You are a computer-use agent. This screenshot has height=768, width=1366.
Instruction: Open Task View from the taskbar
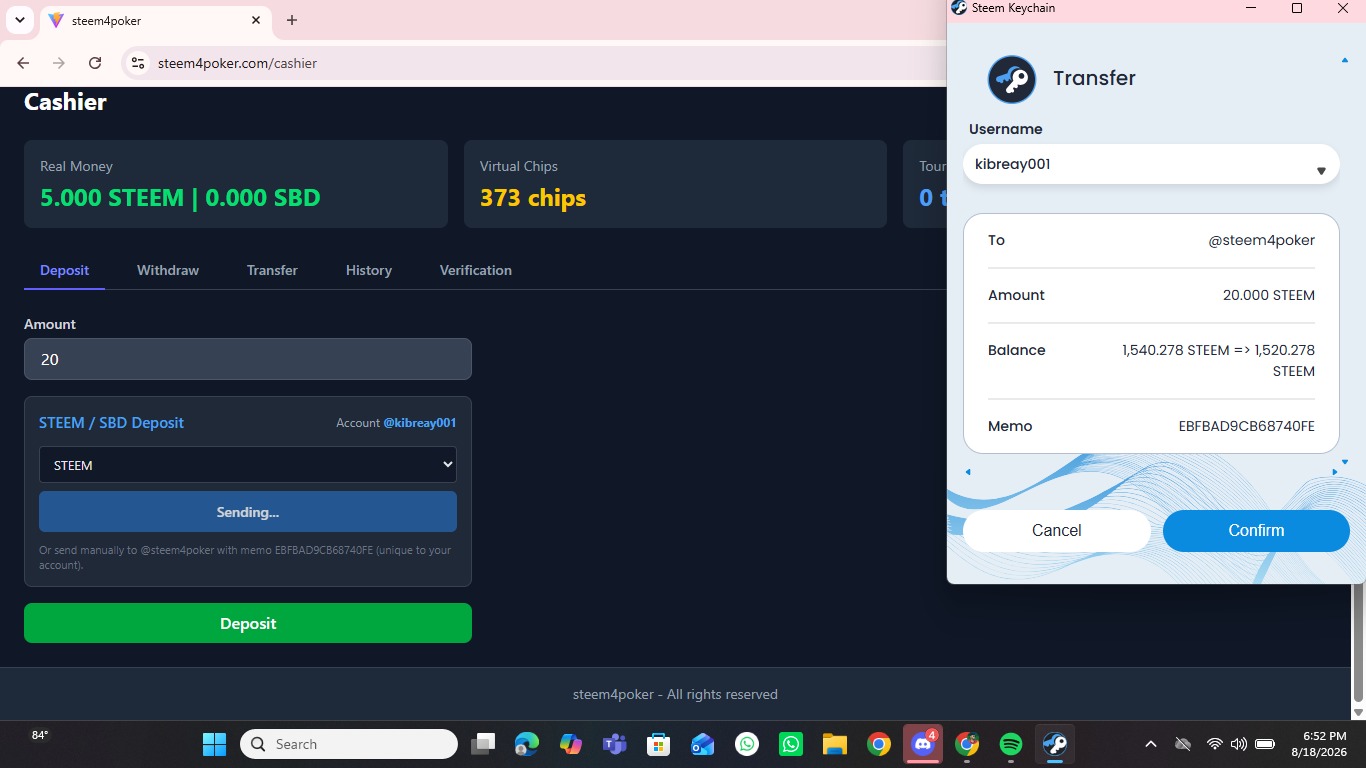484,744
